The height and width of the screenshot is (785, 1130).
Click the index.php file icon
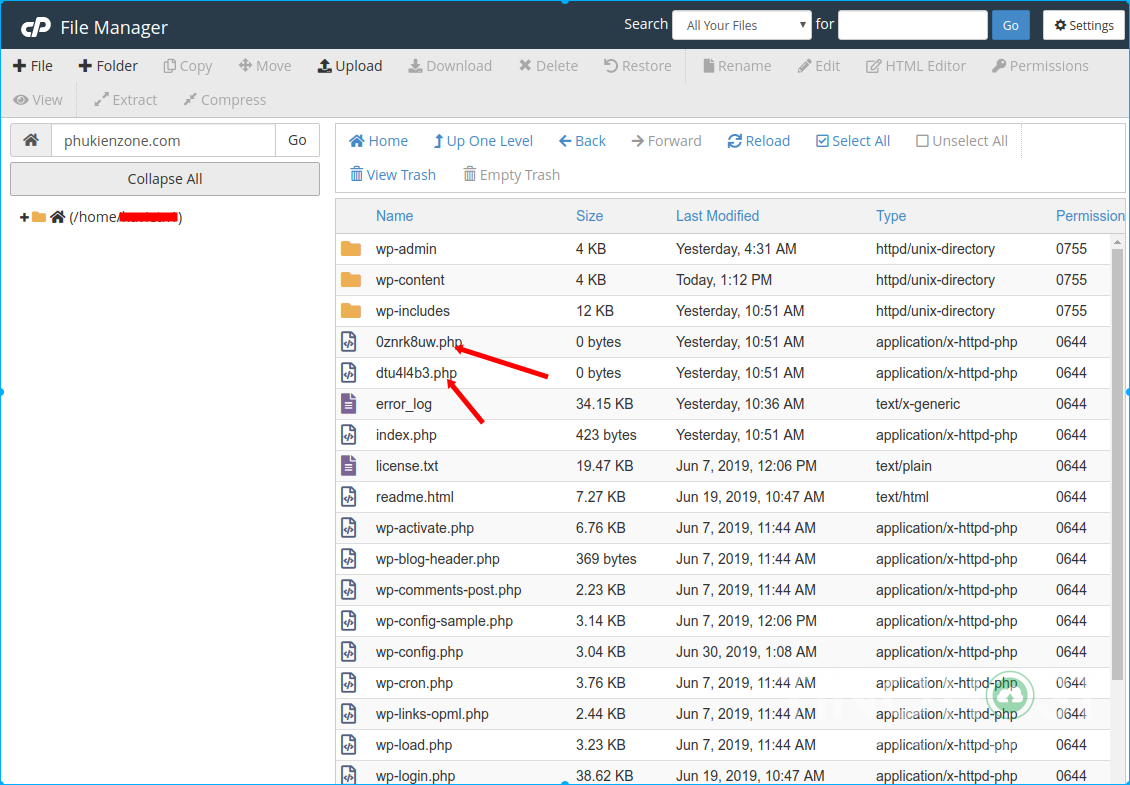(349, 435)
